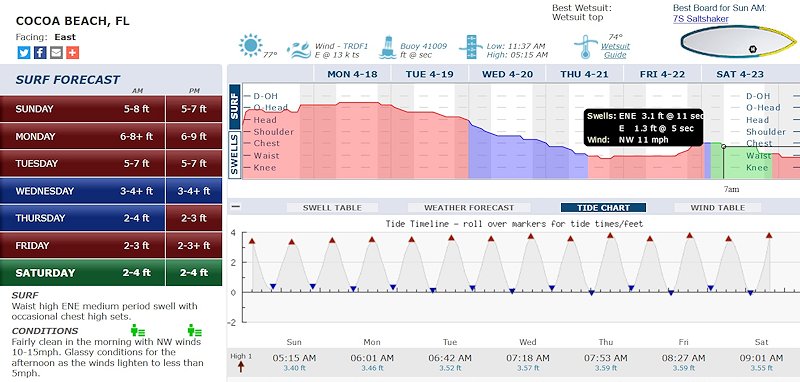Screen dimensions: 800x382
Task: Share forecast via Twitter icon
Action: [x=24, y=53]
